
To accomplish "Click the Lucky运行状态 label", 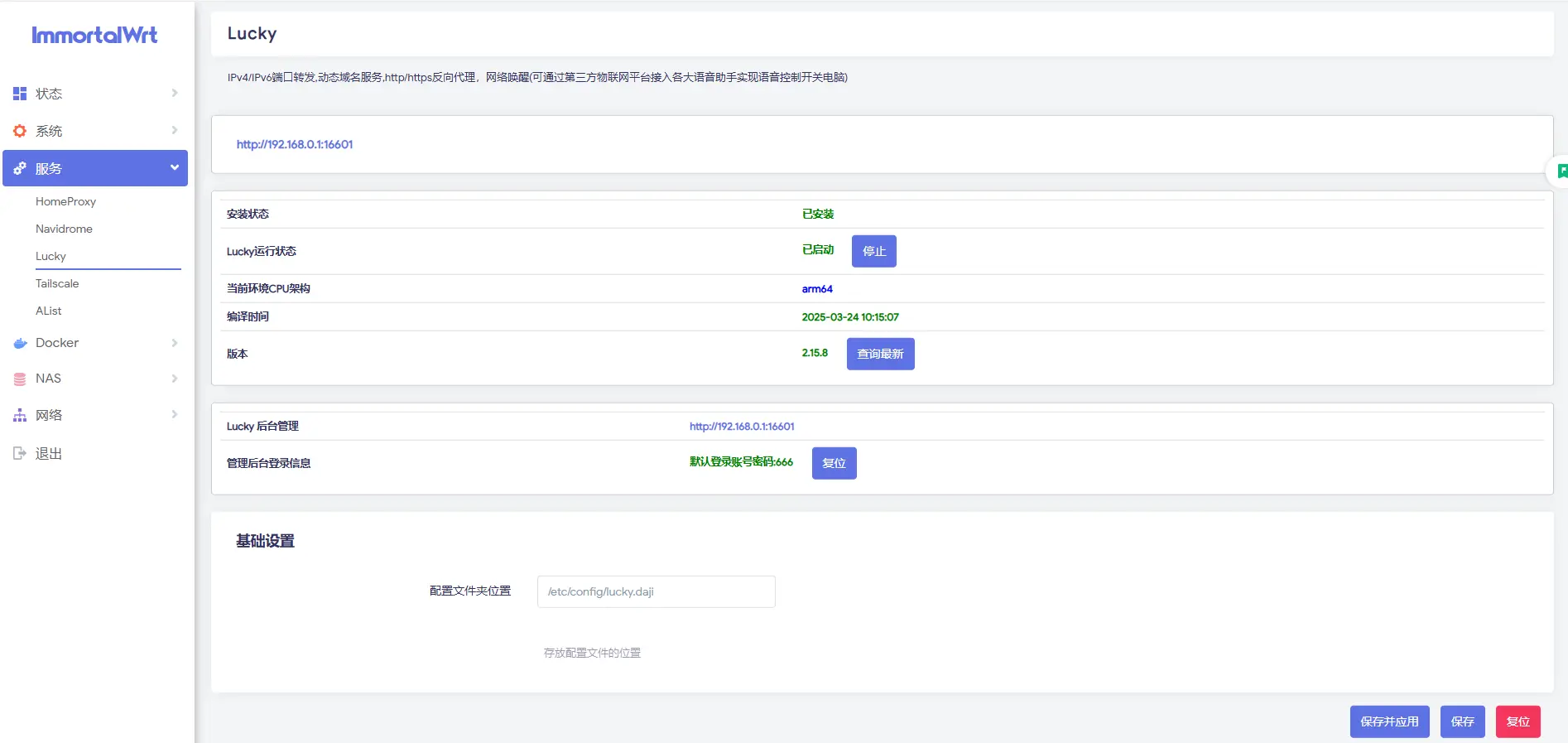I will [x=262, y=251].
